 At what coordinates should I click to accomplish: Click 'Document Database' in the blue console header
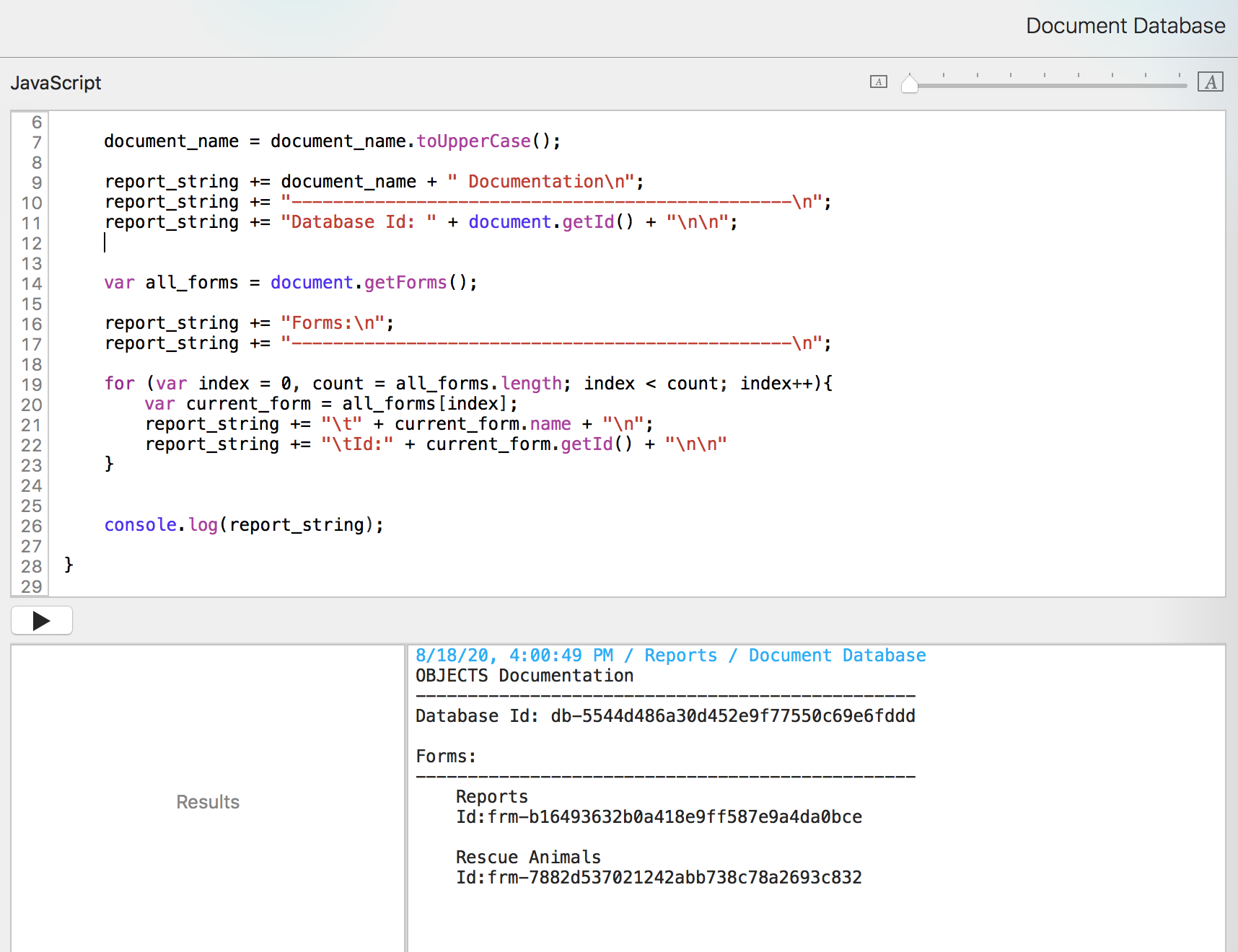[837, 656]
